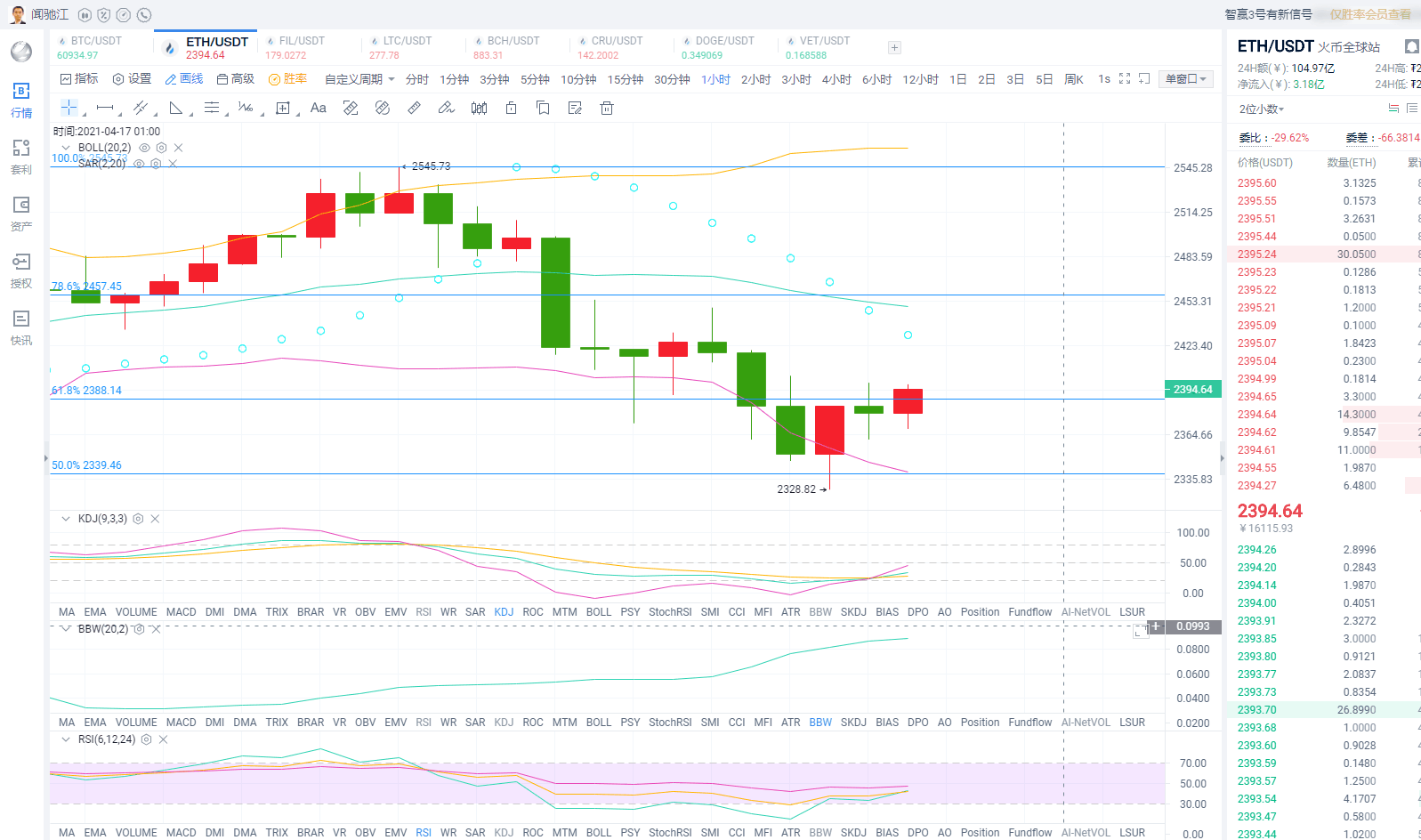Open the 2位小数 decimal precision dropdown
This screenshot has height=840, width=1421.
(1262, 109)
